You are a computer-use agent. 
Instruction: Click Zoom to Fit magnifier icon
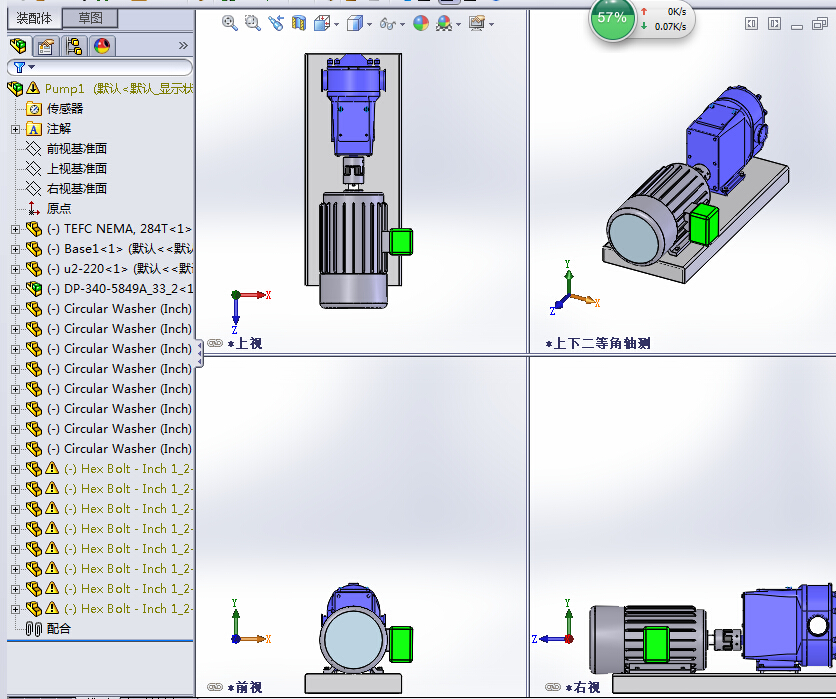coord(230,23)
